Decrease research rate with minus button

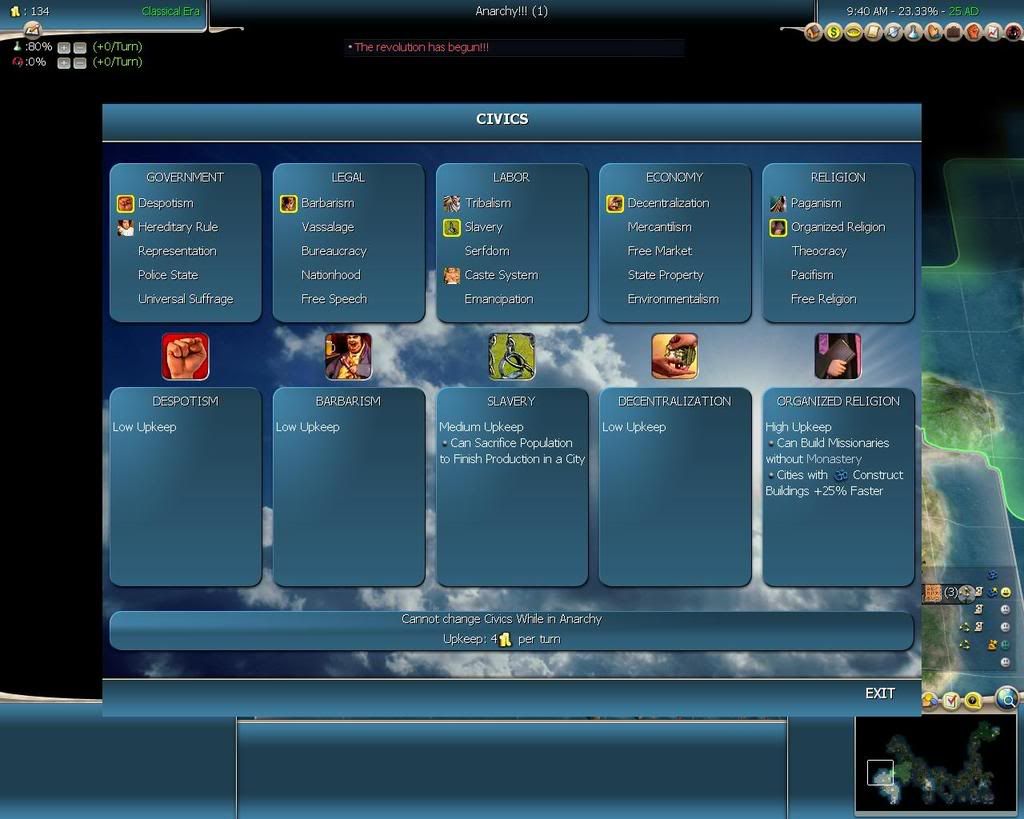80,48
